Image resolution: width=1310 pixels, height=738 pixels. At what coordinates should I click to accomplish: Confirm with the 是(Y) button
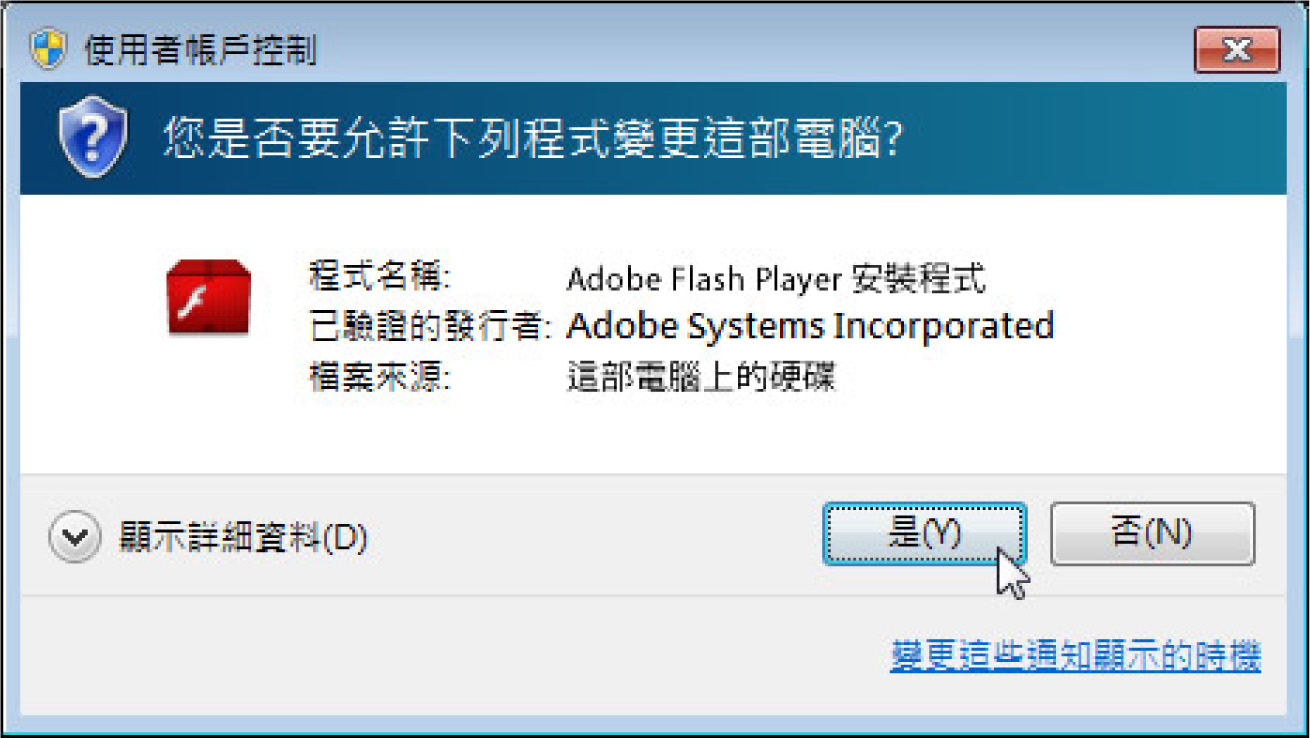point(924,534)
